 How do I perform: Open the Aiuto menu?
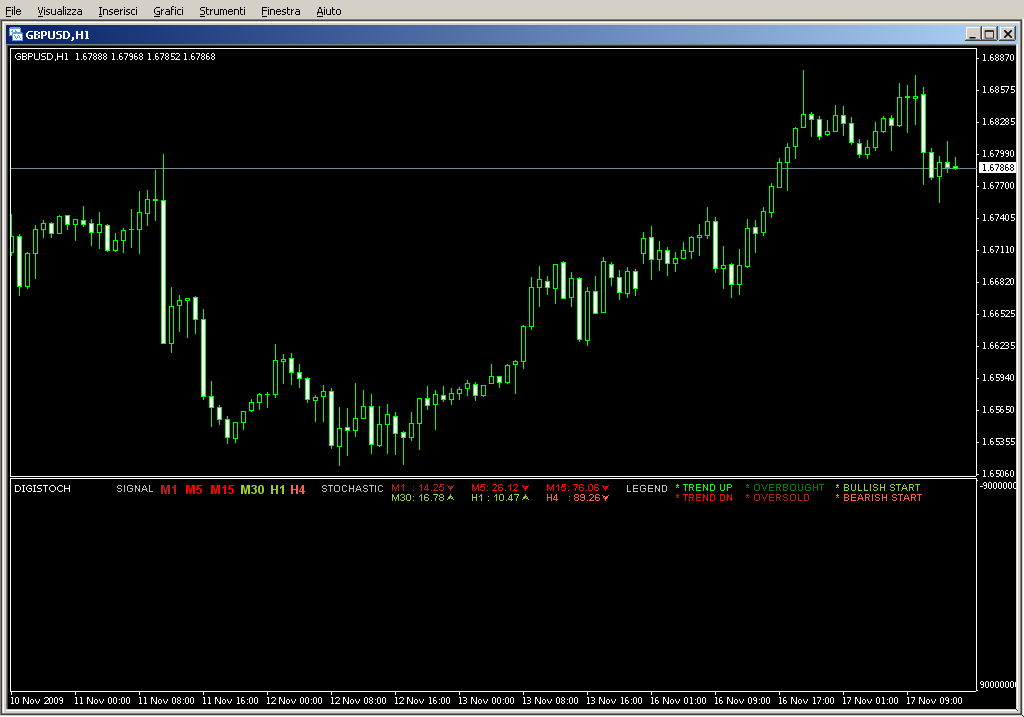pos(328,11)
